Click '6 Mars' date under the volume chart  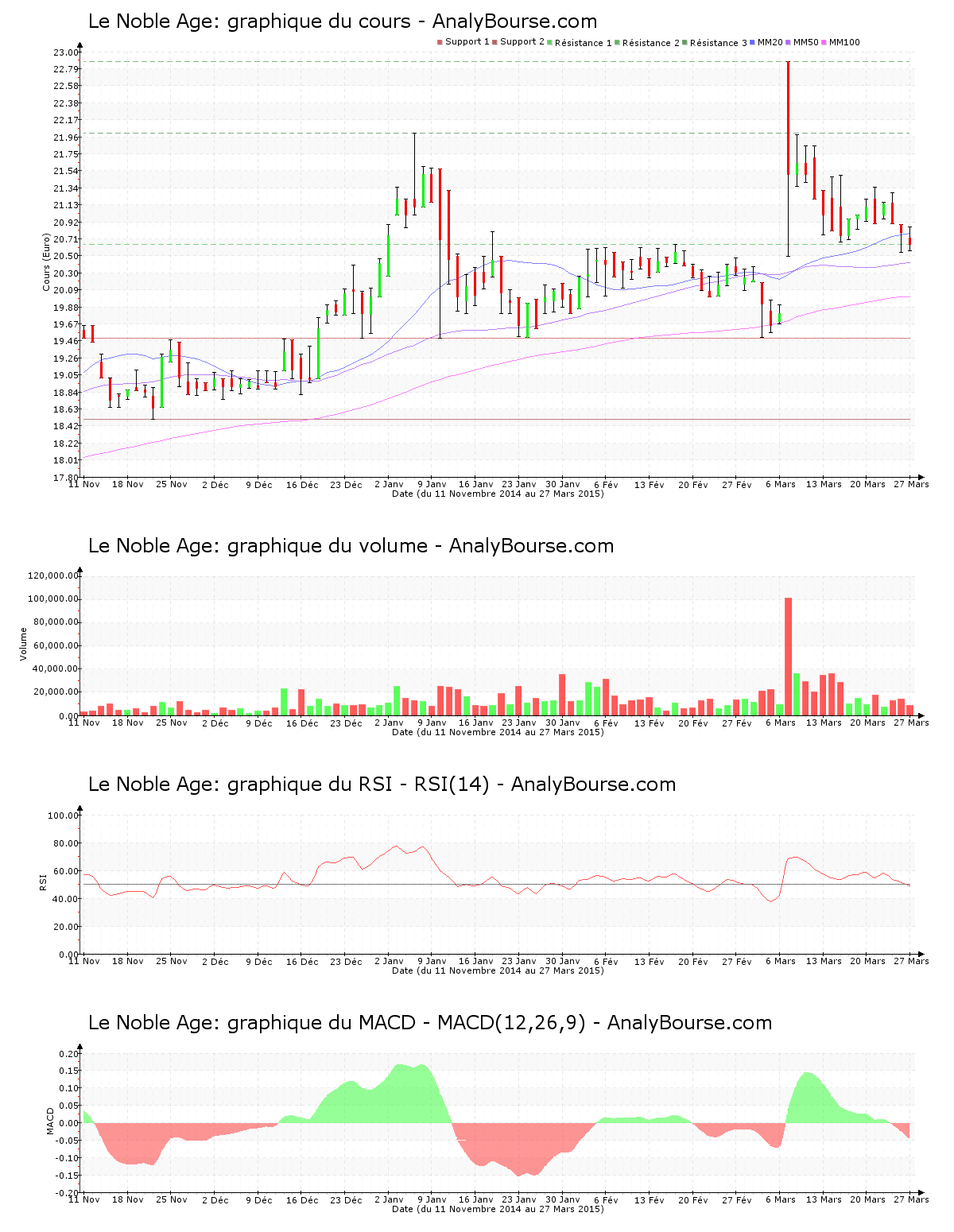tap(781, 723)
